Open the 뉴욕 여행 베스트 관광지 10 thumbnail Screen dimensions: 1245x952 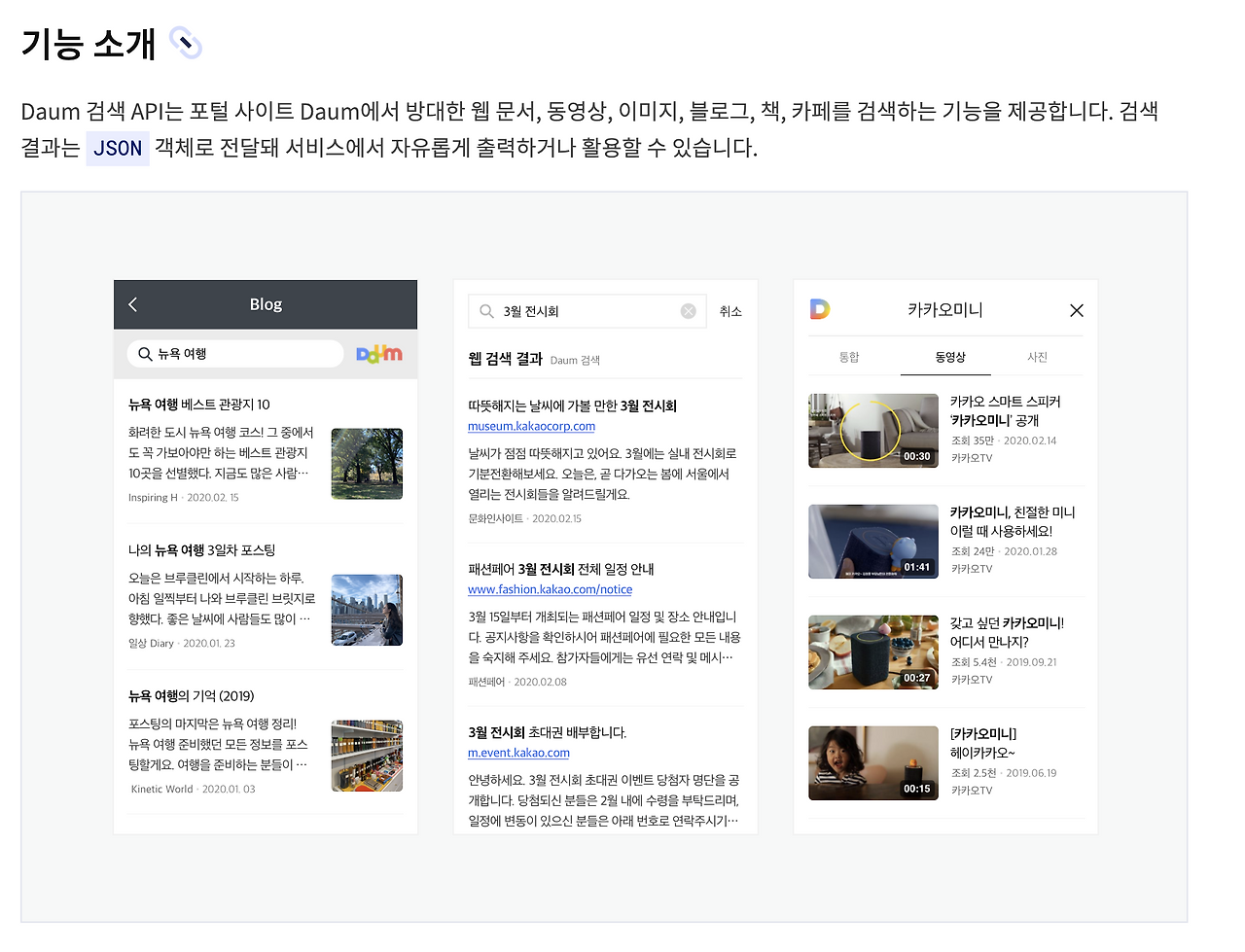(x=367, y=464)
